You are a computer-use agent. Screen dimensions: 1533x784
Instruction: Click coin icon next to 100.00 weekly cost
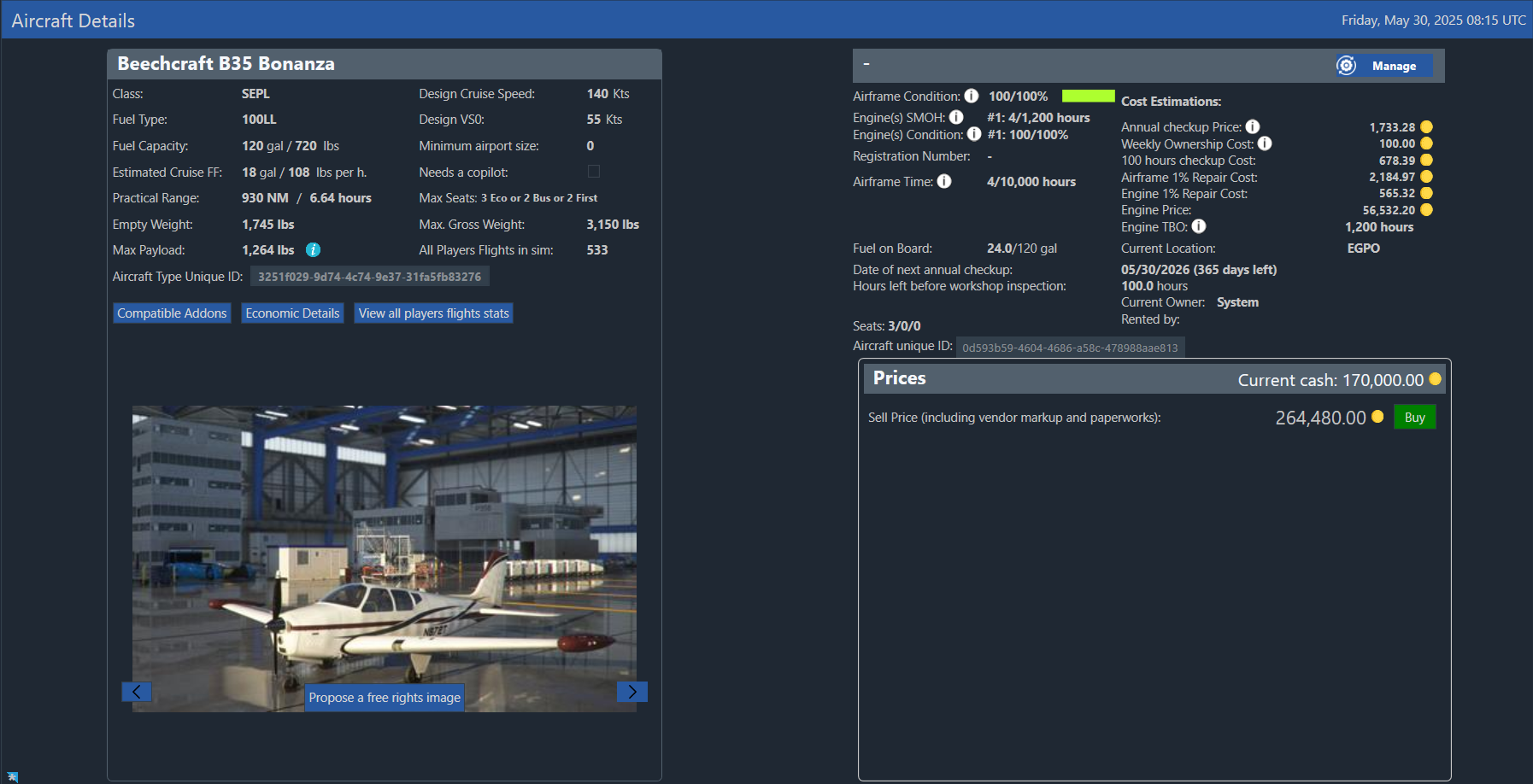pos(1426,143)
